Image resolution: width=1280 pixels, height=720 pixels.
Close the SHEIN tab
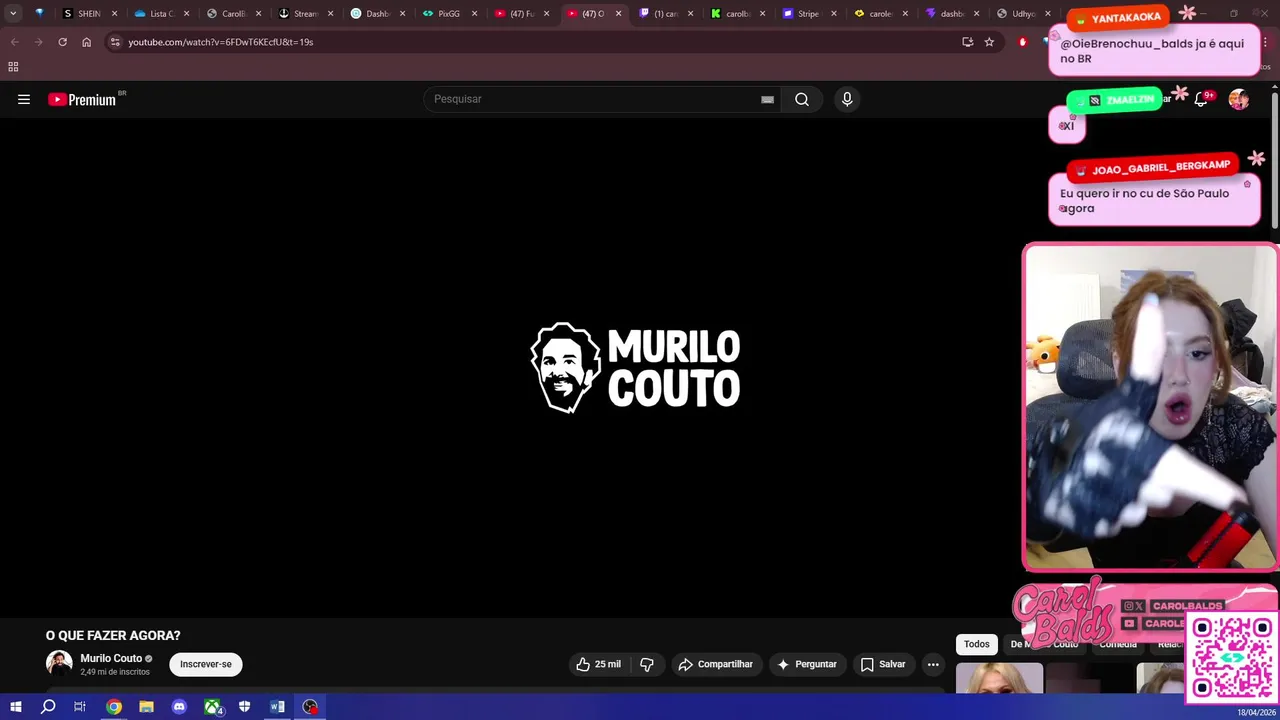(114, 14)
